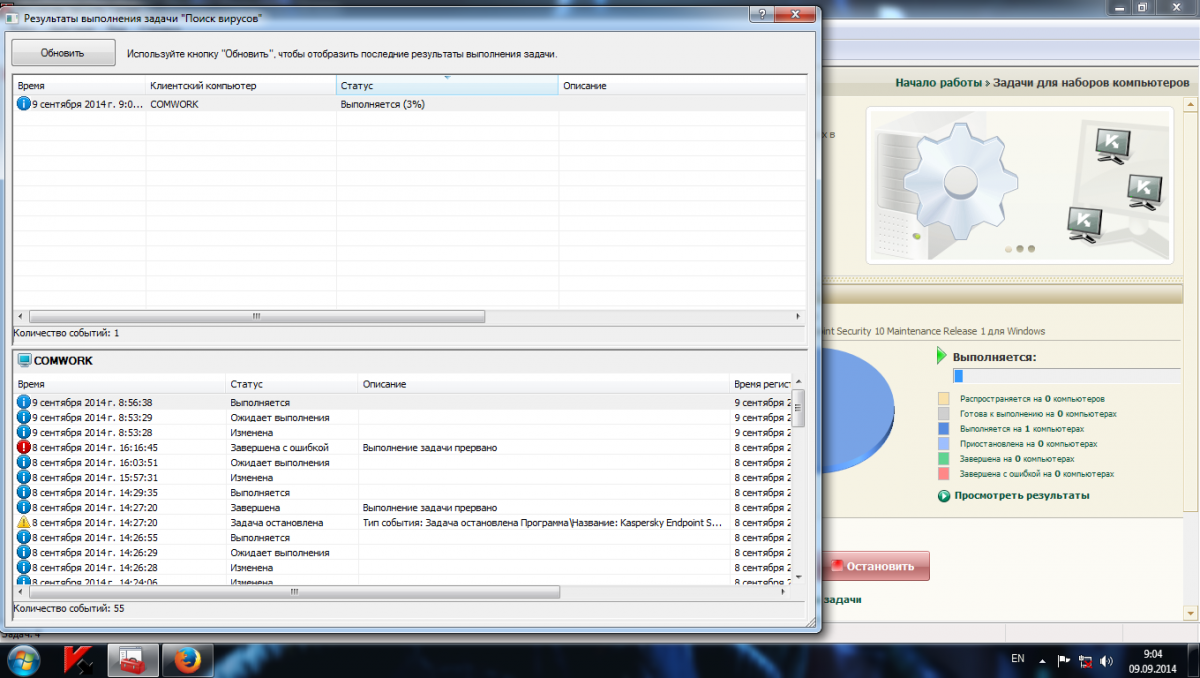Open the red toolbox app in the taskbar

point(132,660)
